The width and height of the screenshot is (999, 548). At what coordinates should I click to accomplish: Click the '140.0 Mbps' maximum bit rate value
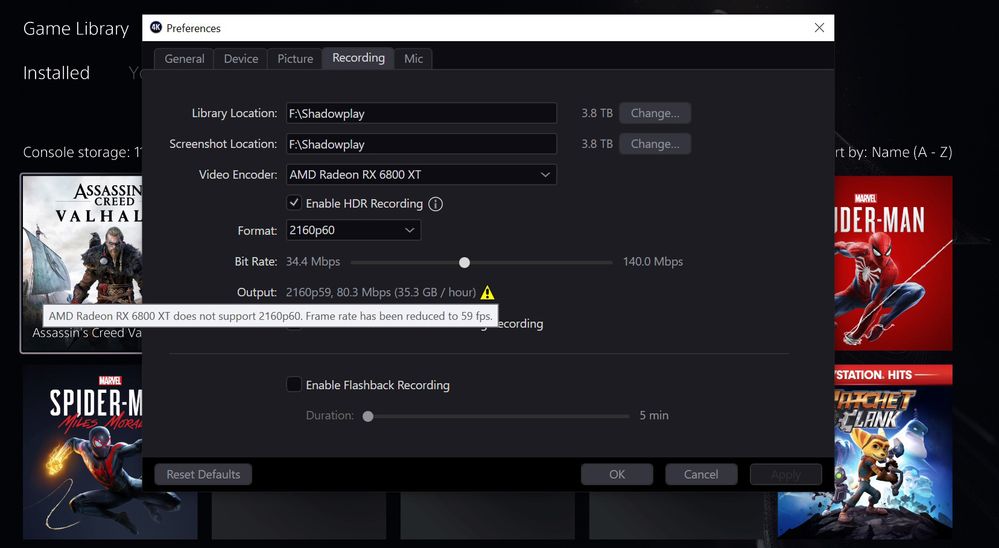652,262
